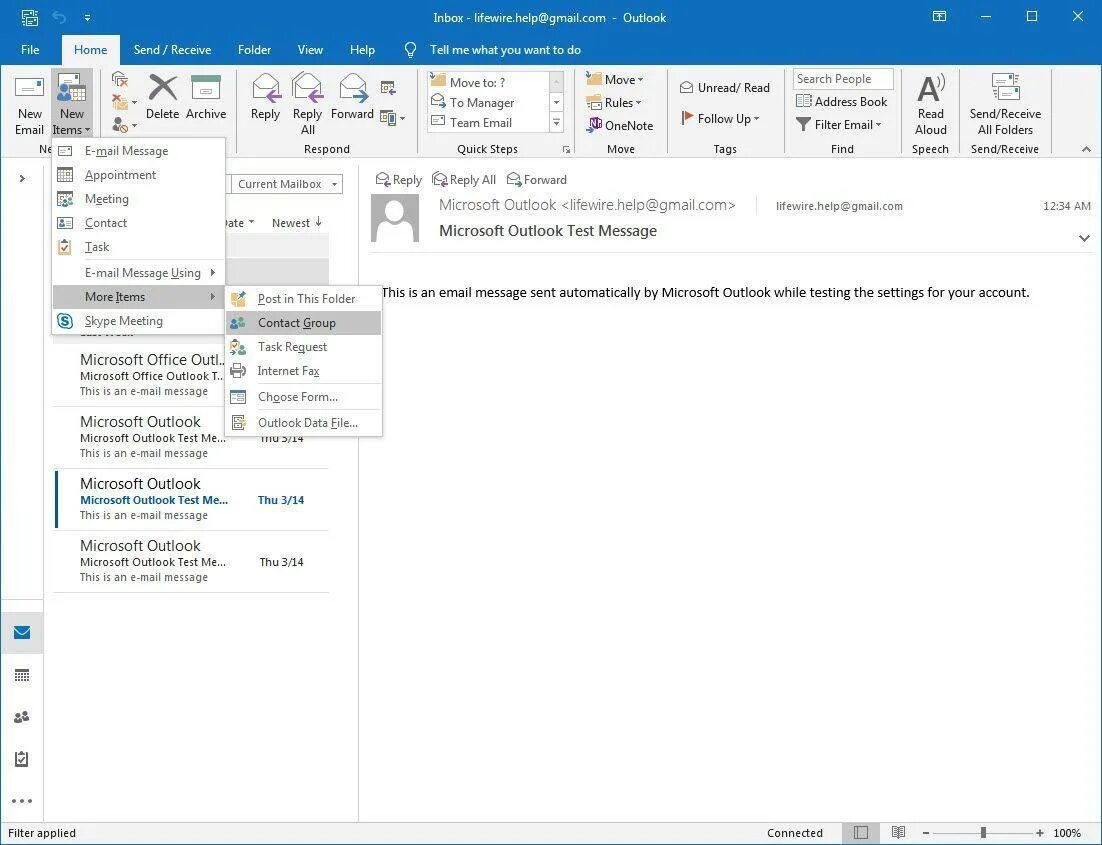Click the Reply All ribbon icon

click(307, 104)
